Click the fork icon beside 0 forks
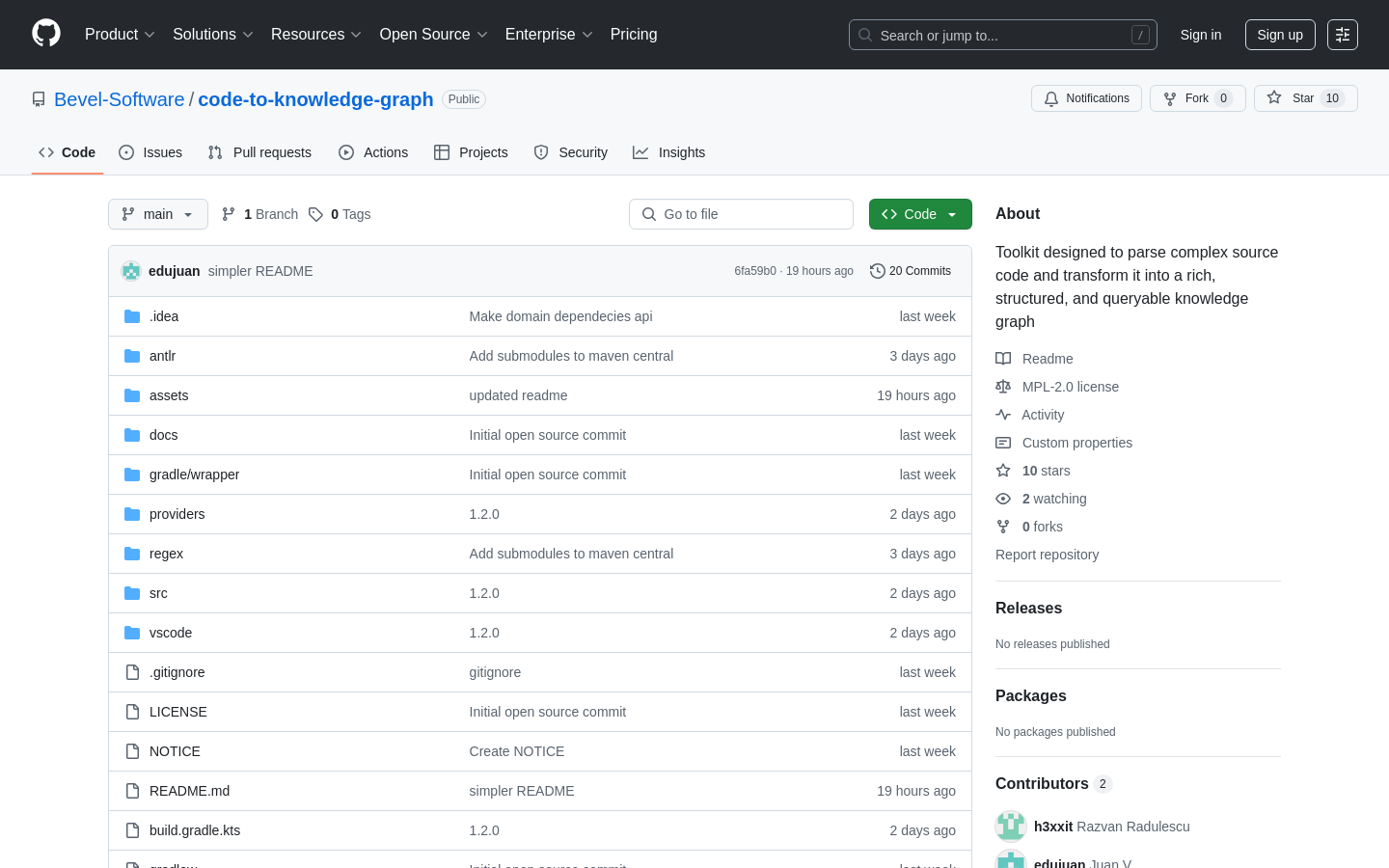Screen dimensions: 1389x868 pyautogui.click(x=1003, y=527)
